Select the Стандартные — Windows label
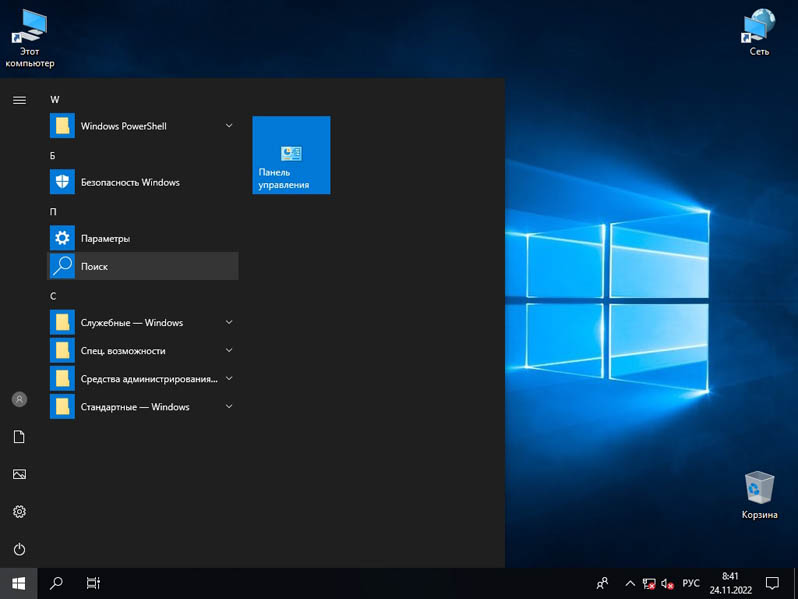 [x=135, y=407]
